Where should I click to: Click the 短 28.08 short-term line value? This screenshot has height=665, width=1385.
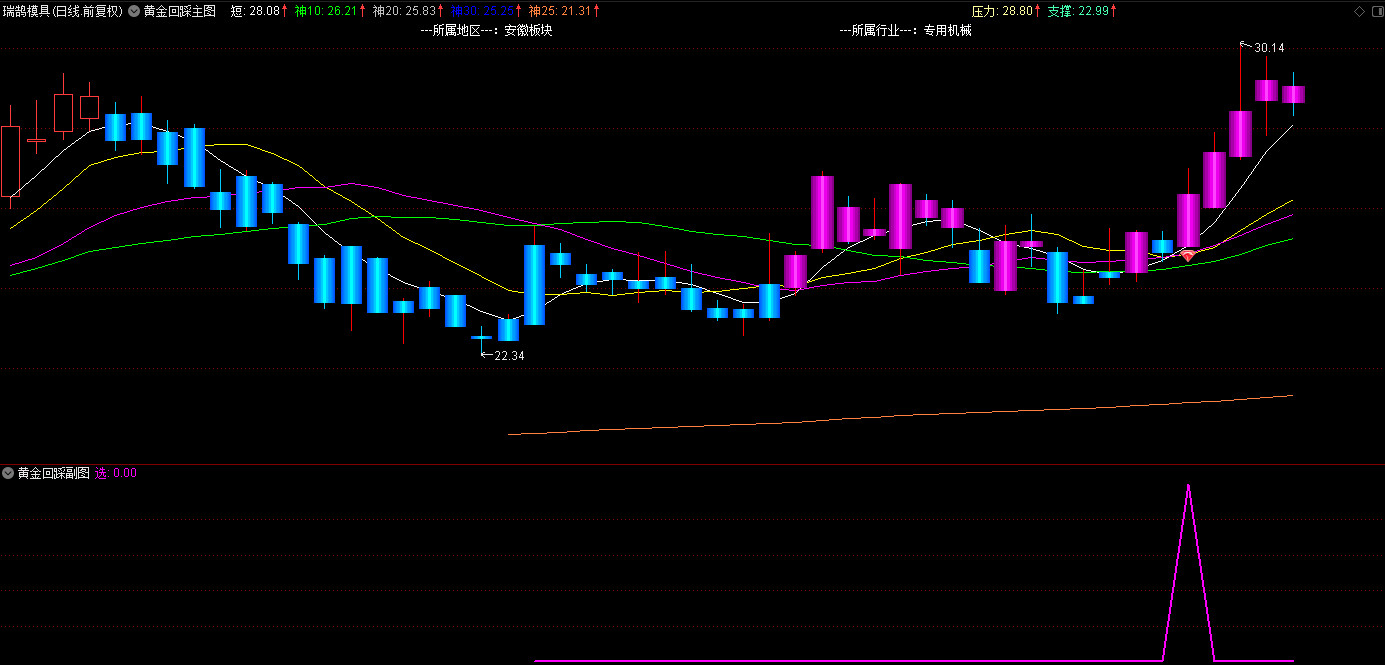pyautogui.click(x=256, y=11)
